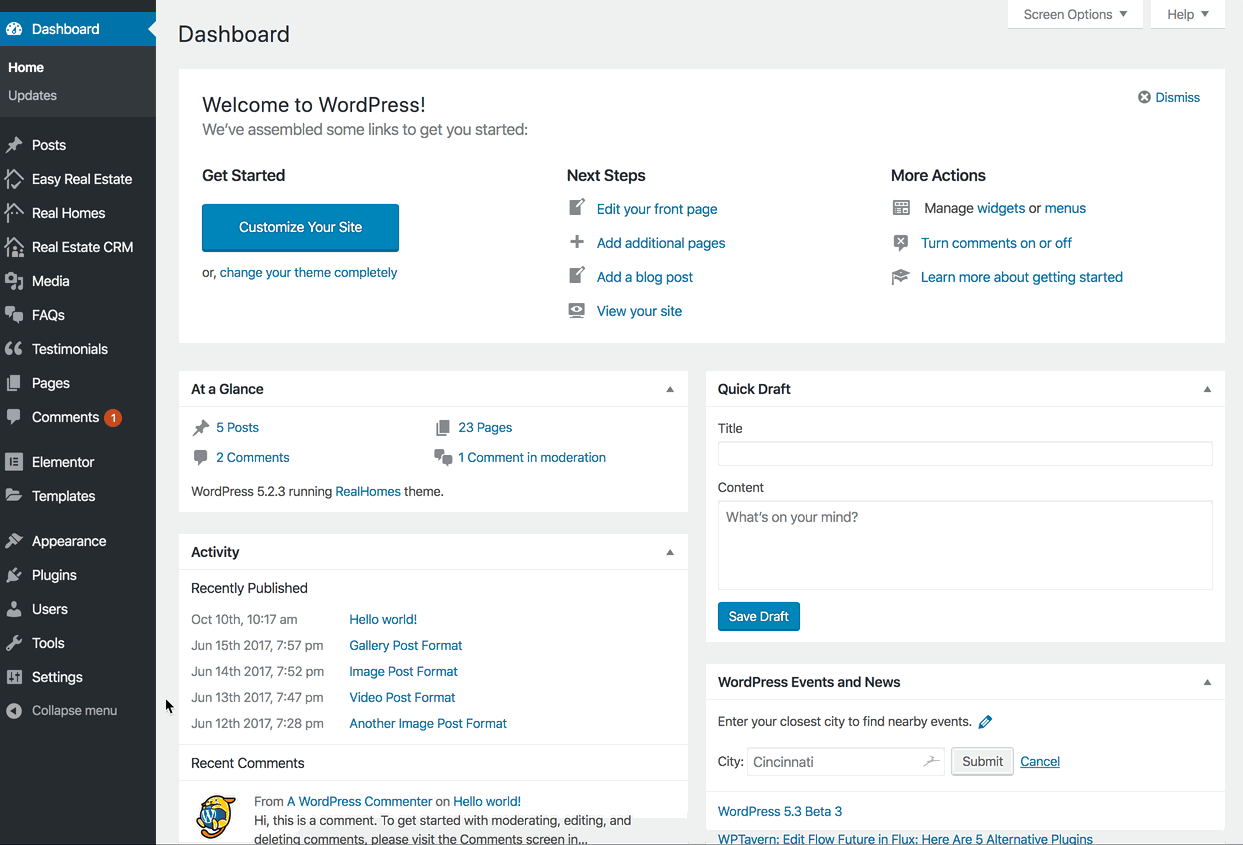1243x845 pixels.
Task: Click the Comments bubble icon in sidebar
Action: (14, 417)
